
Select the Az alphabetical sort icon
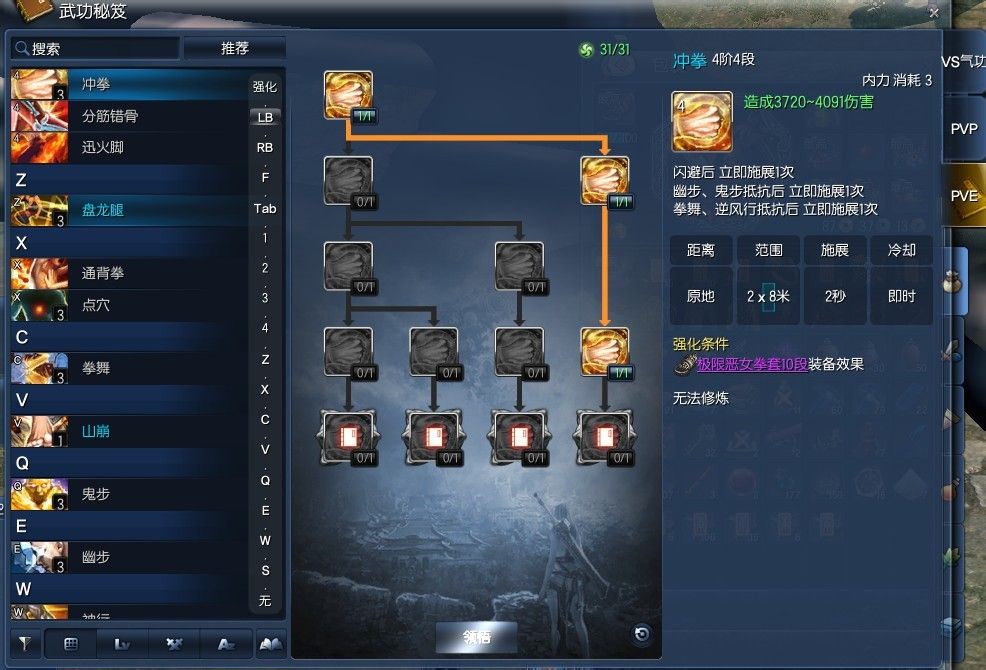pyautogui.click(x=226, y=644)
